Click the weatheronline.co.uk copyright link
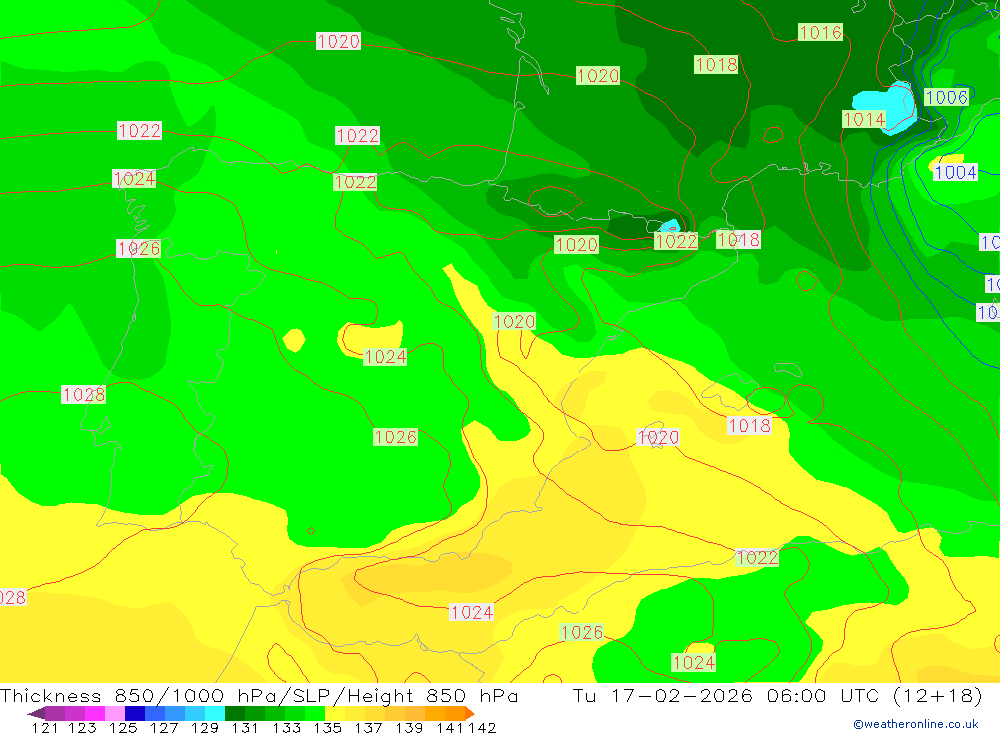This screenshot has width=1000, height=733. pyautogui.click(x=915, y=724)
